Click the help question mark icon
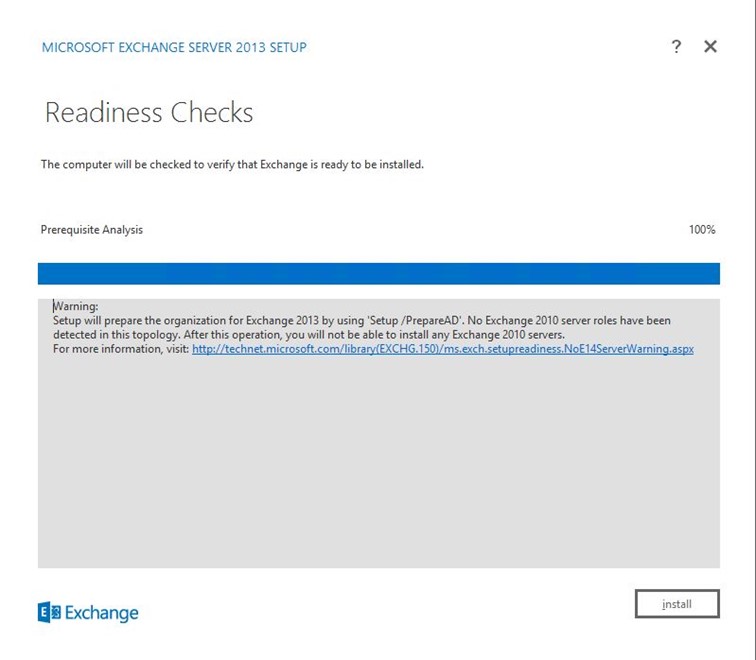Screen dimensions: 756x660 coord(676,46)
